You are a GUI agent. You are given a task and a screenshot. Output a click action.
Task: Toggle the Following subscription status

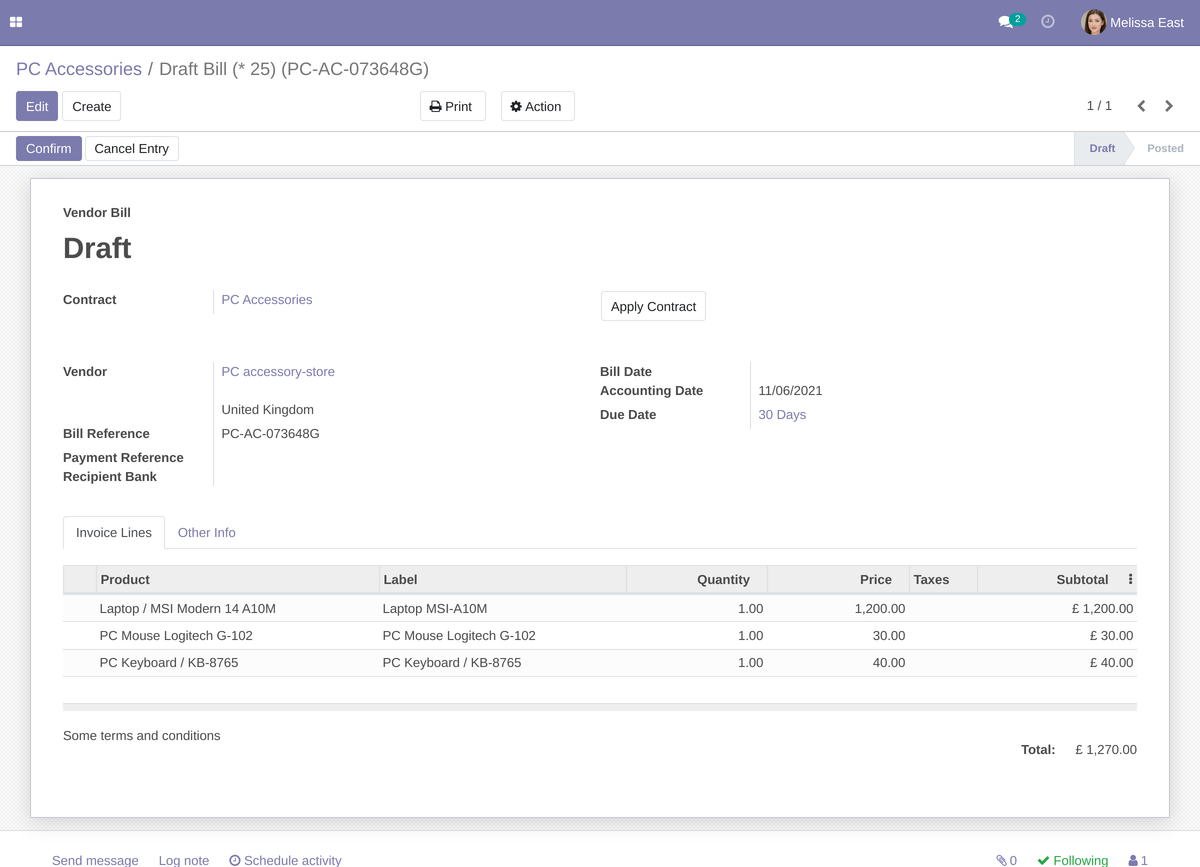pos(1073,860)
